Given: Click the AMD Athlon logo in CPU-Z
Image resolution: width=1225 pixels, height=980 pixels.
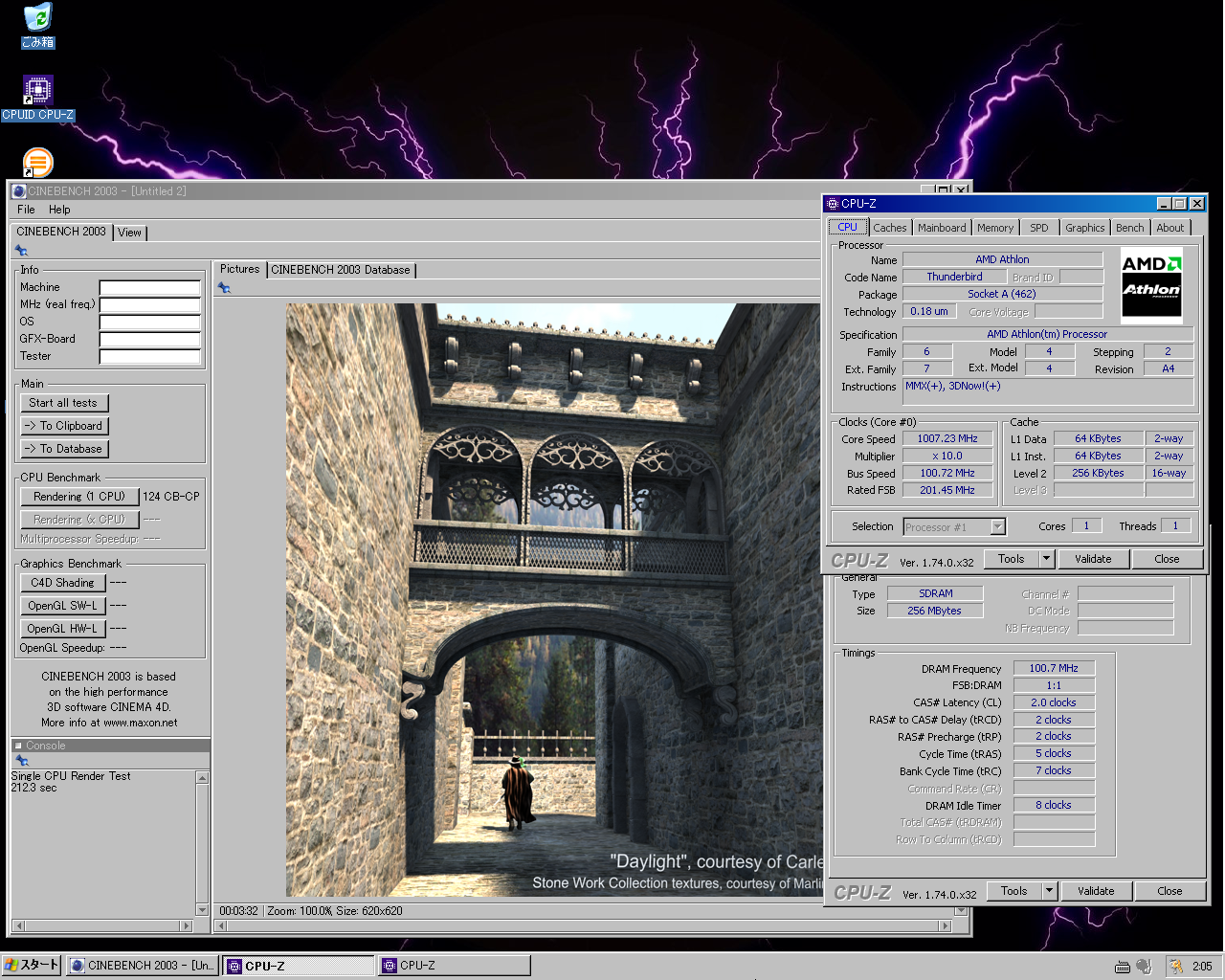Looking at the screenshot, I should pos(1151,286).
